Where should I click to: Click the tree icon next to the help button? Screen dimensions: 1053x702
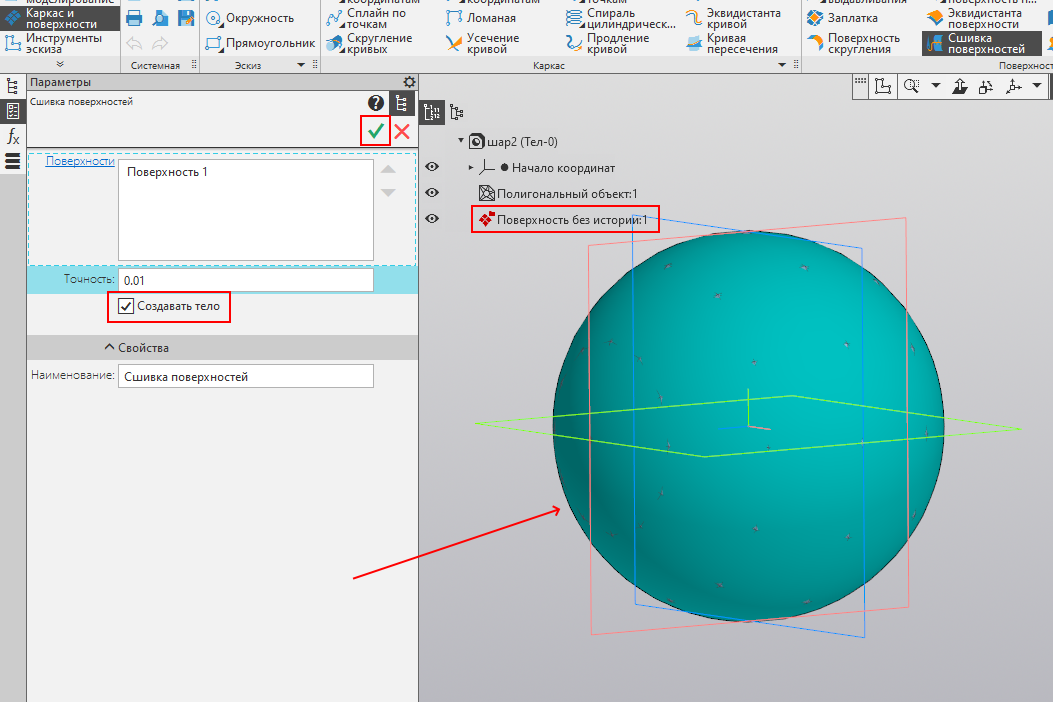coord(402,103)
